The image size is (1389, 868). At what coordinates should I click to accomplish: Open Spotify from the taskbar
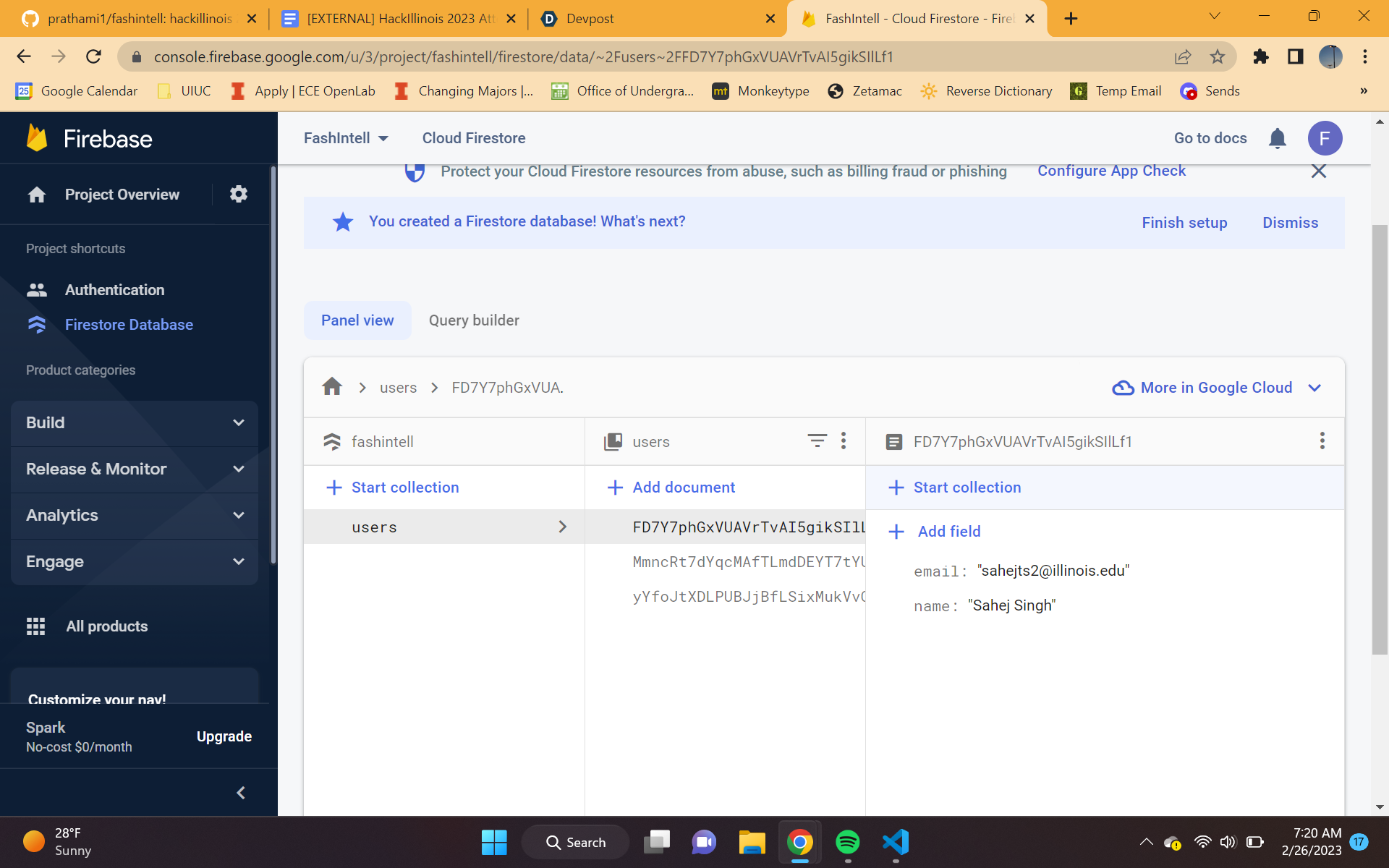[847, 842]
